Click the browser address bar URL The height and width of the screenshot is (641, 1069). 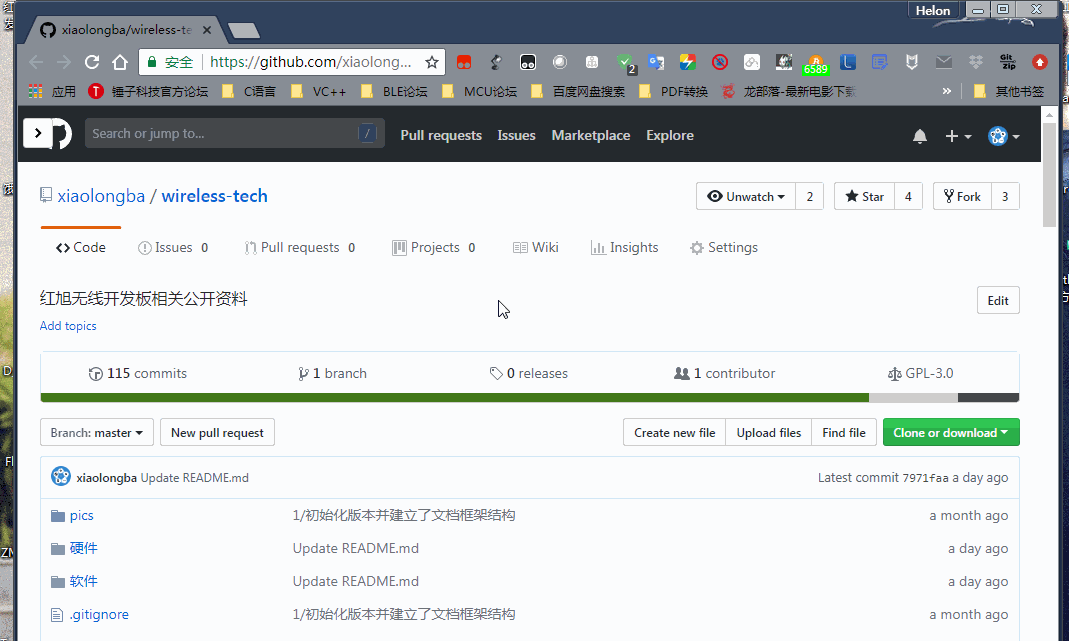pos(310,62)
